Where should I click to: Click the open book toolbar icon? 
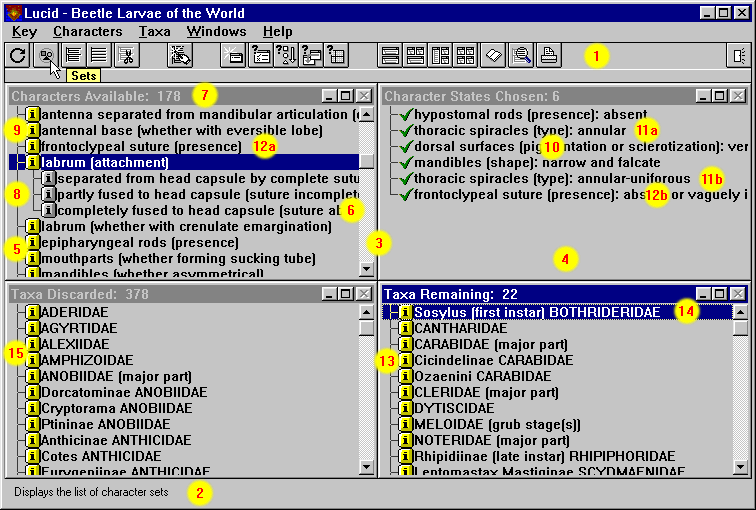pyautogui.click(x=493, y=55)
